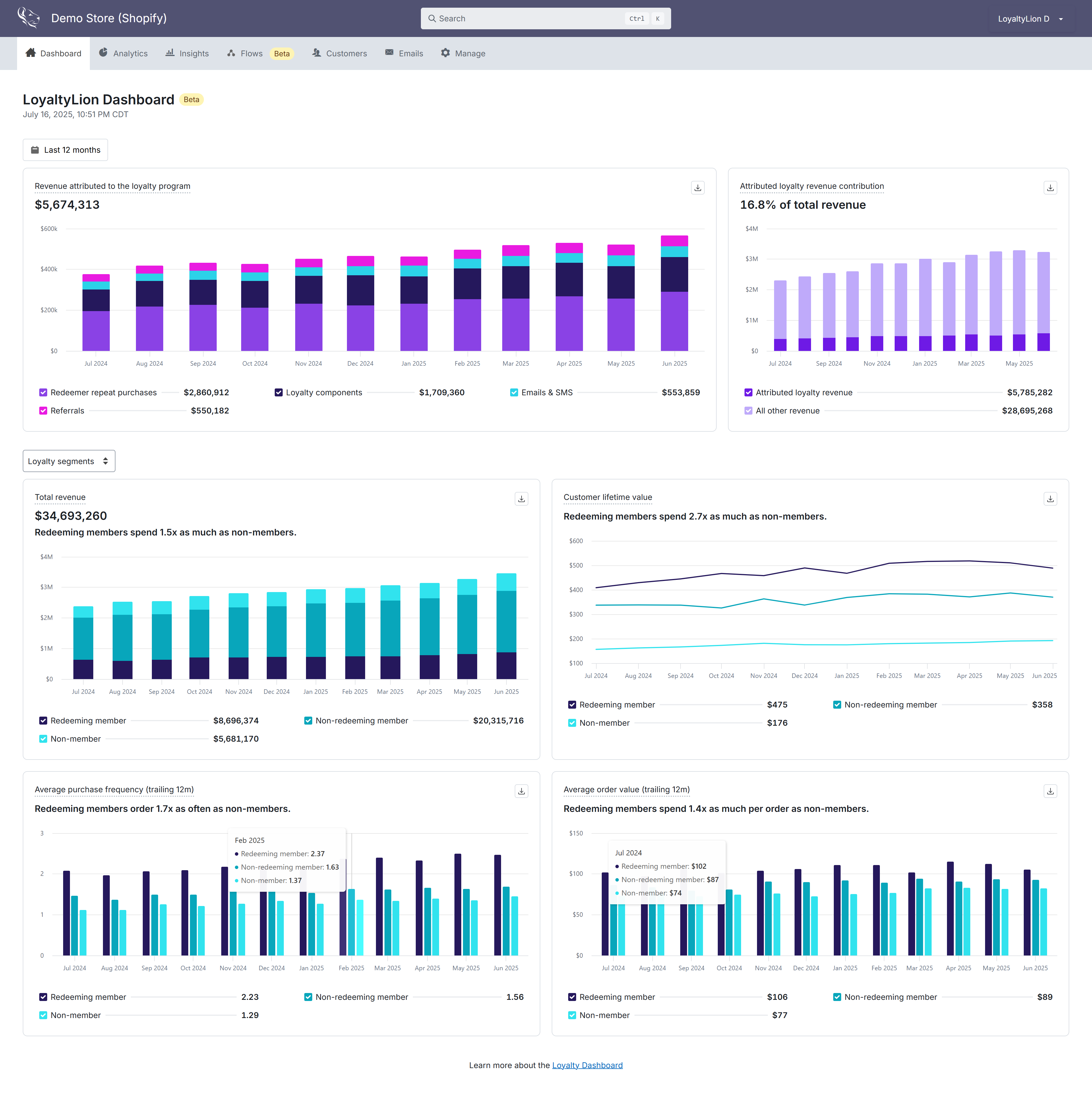Open the LoyaltyLion D account menu

(1030, 19)
